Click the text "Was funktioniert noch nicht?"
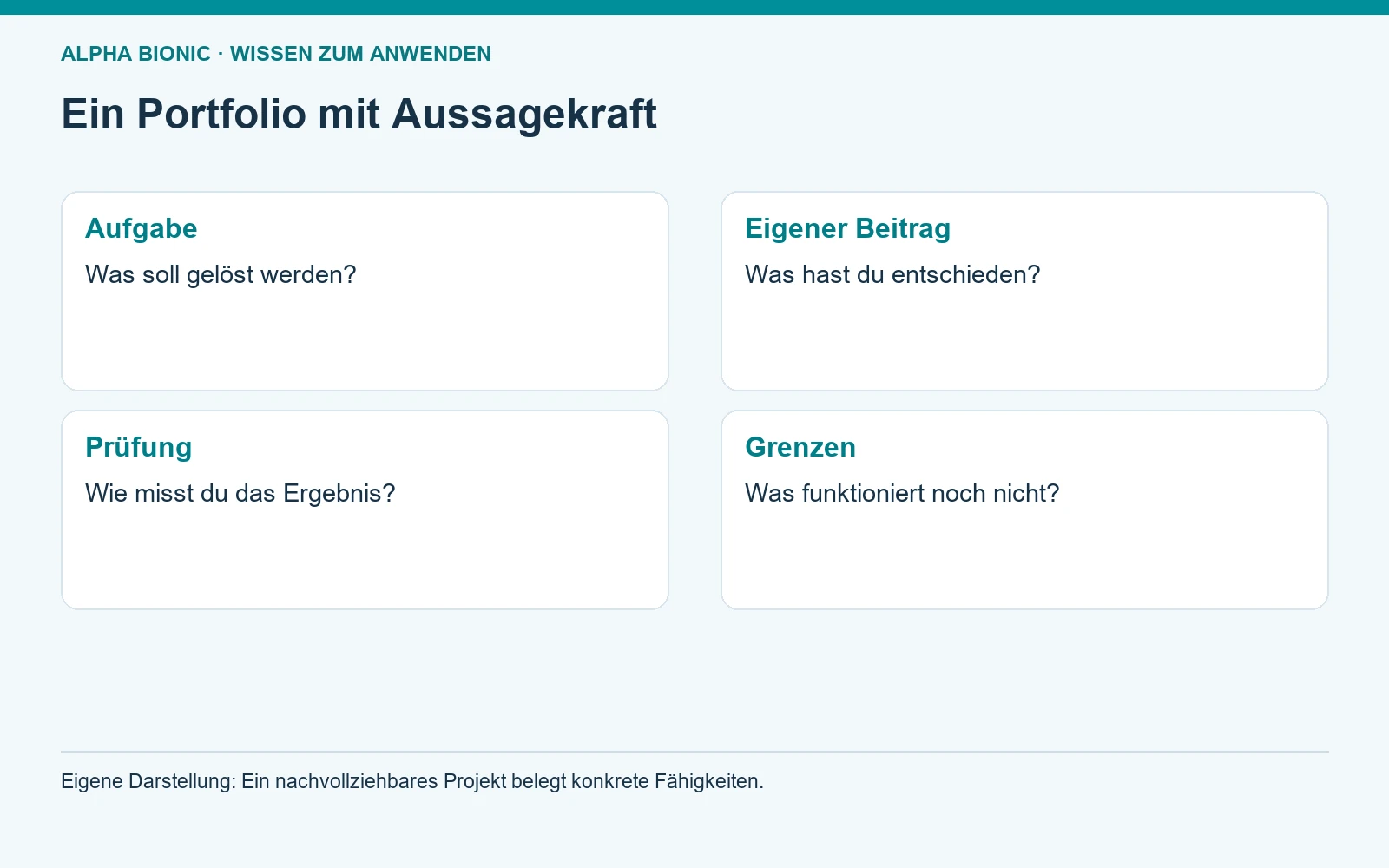Image resolution: width=1389 pixels, height=868 pixels. tap(902, 493)
